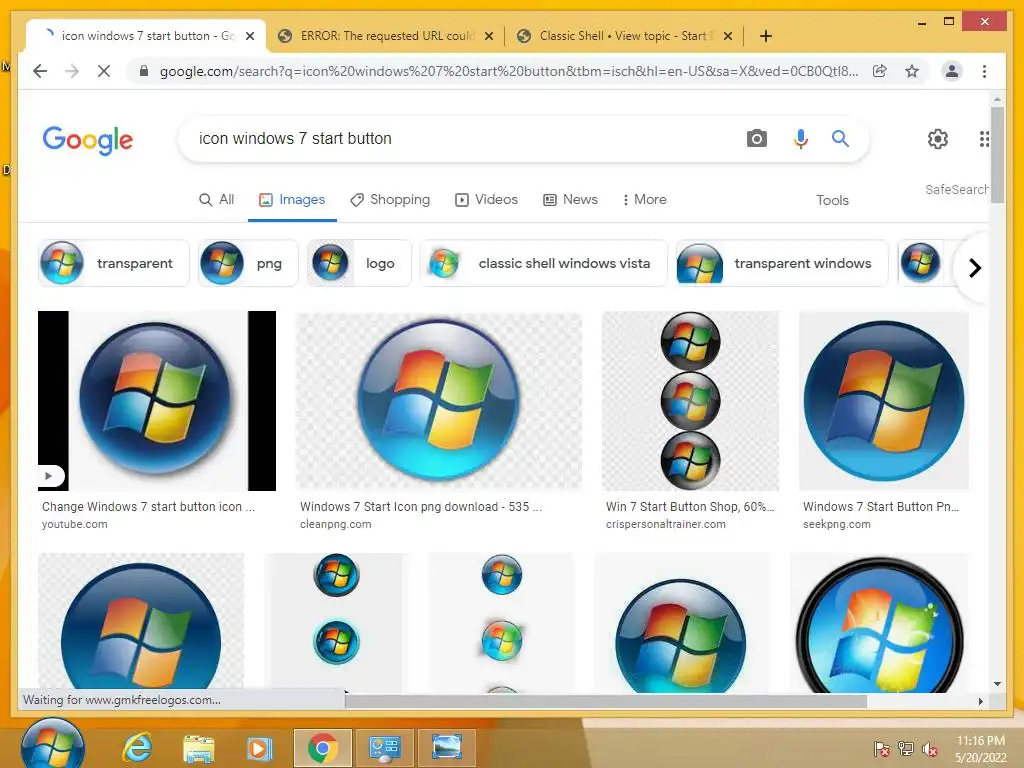This screenshot has width=1024, height=768.
Task: Select the Videos search tab
Action: (x=487, y=200)
